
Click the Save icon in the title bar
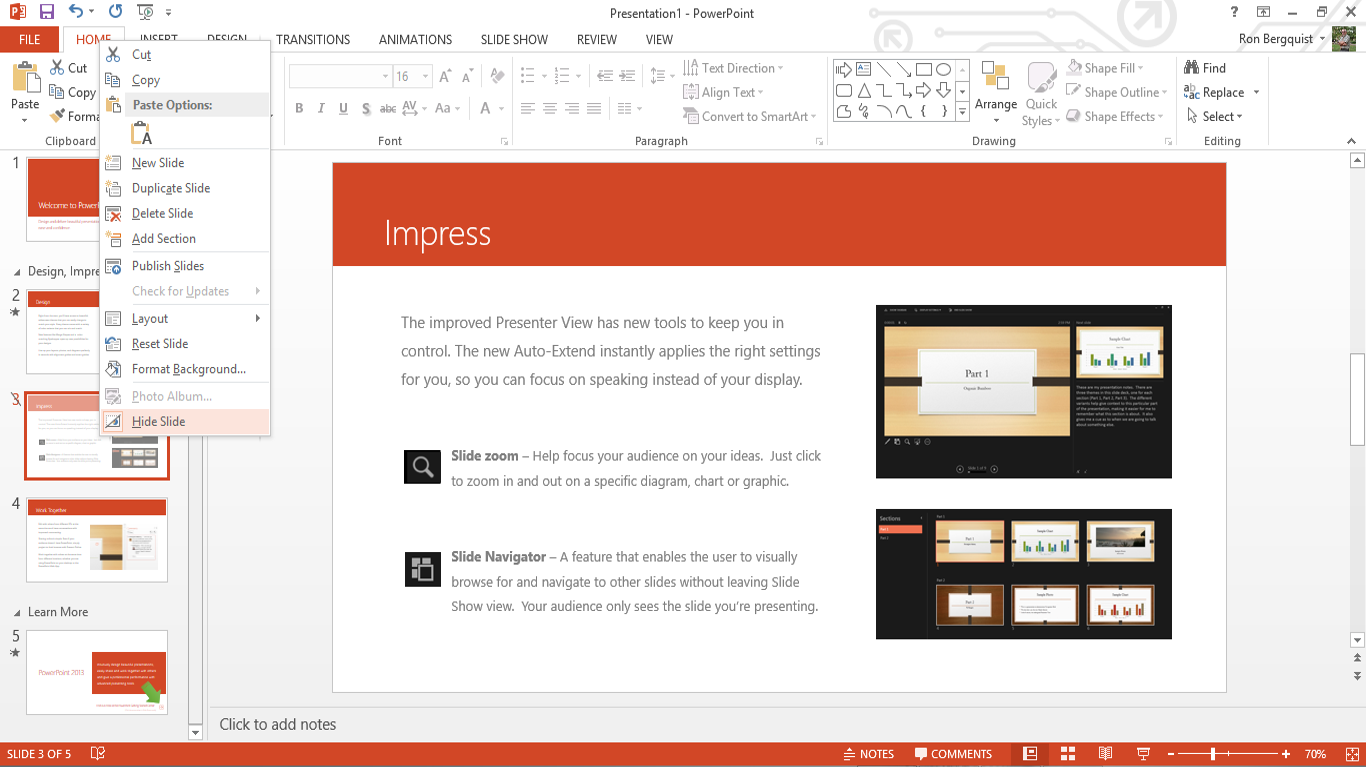tap(47, 12)
